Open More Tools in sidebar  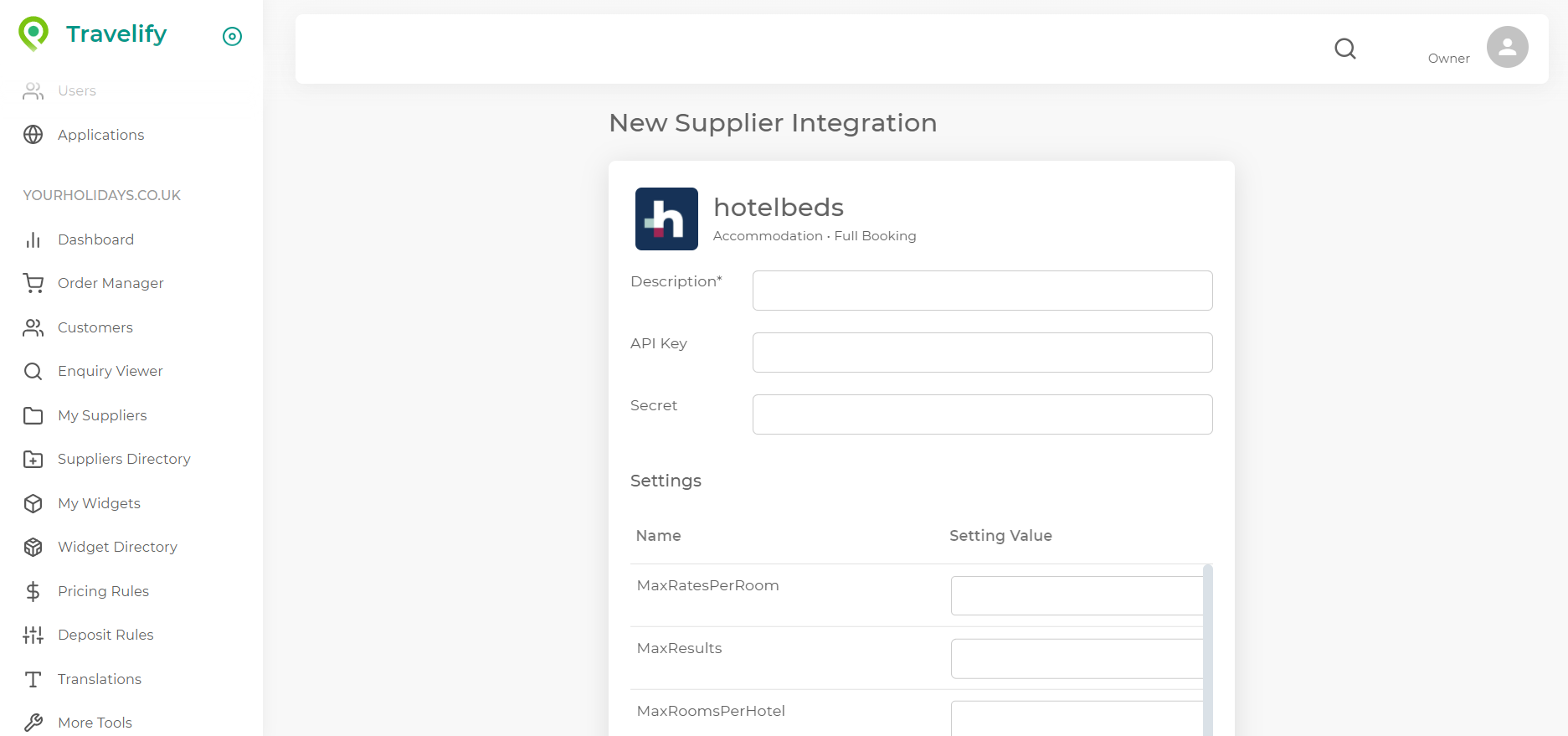click(x=95, y=723)
